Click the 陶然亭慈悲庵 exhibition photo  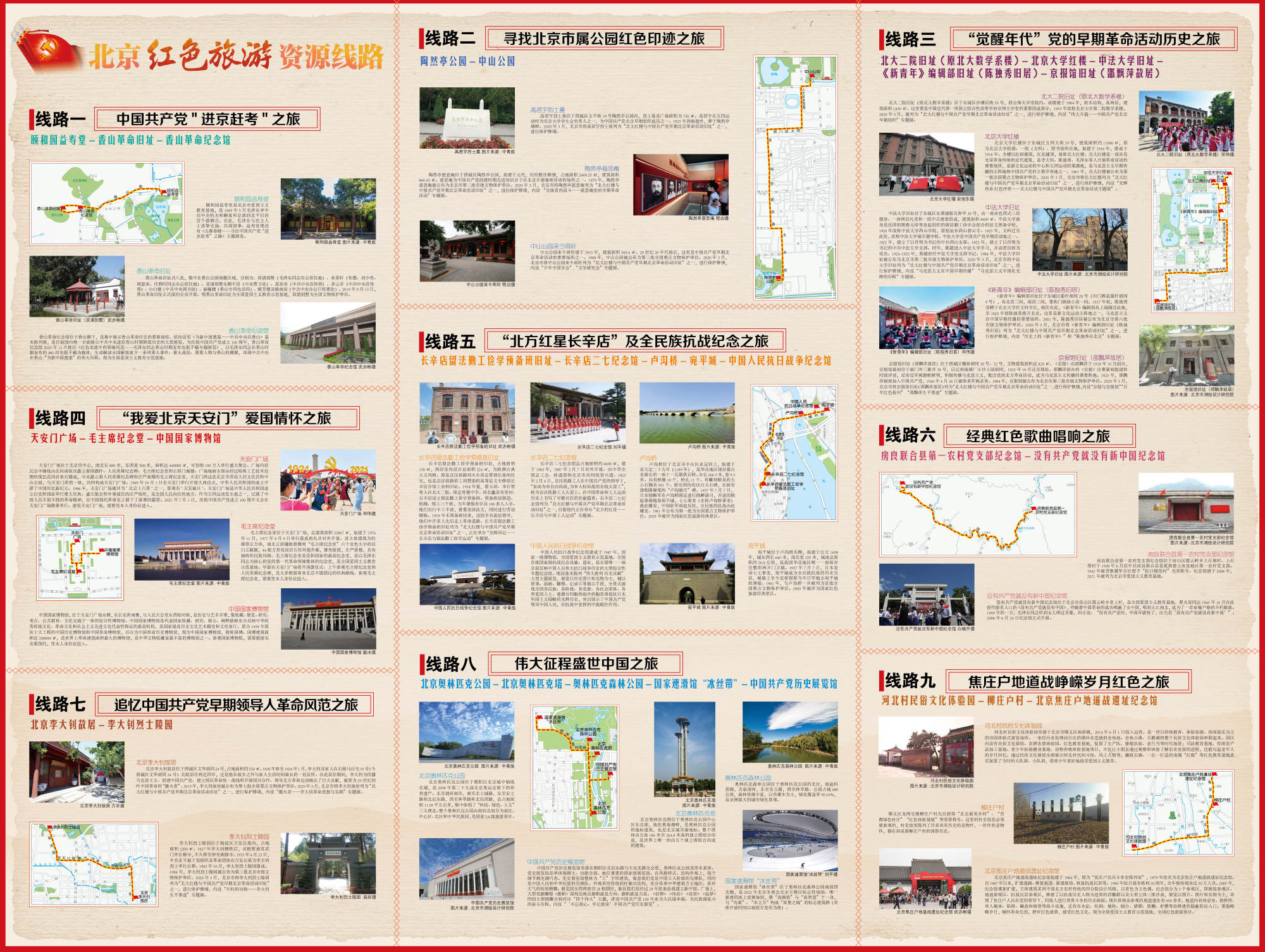click(x=681, y=185)
